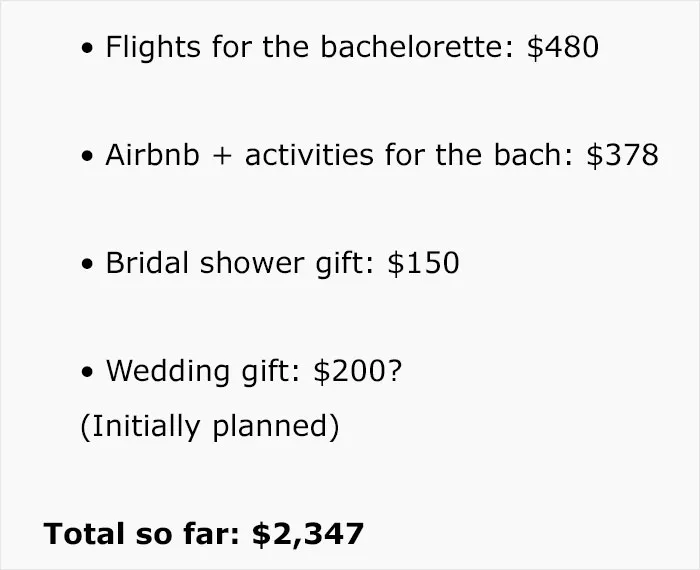Click the bullet before Wedding gift
The width and height of the screenshot is (700, 570).
pos(88,372)
